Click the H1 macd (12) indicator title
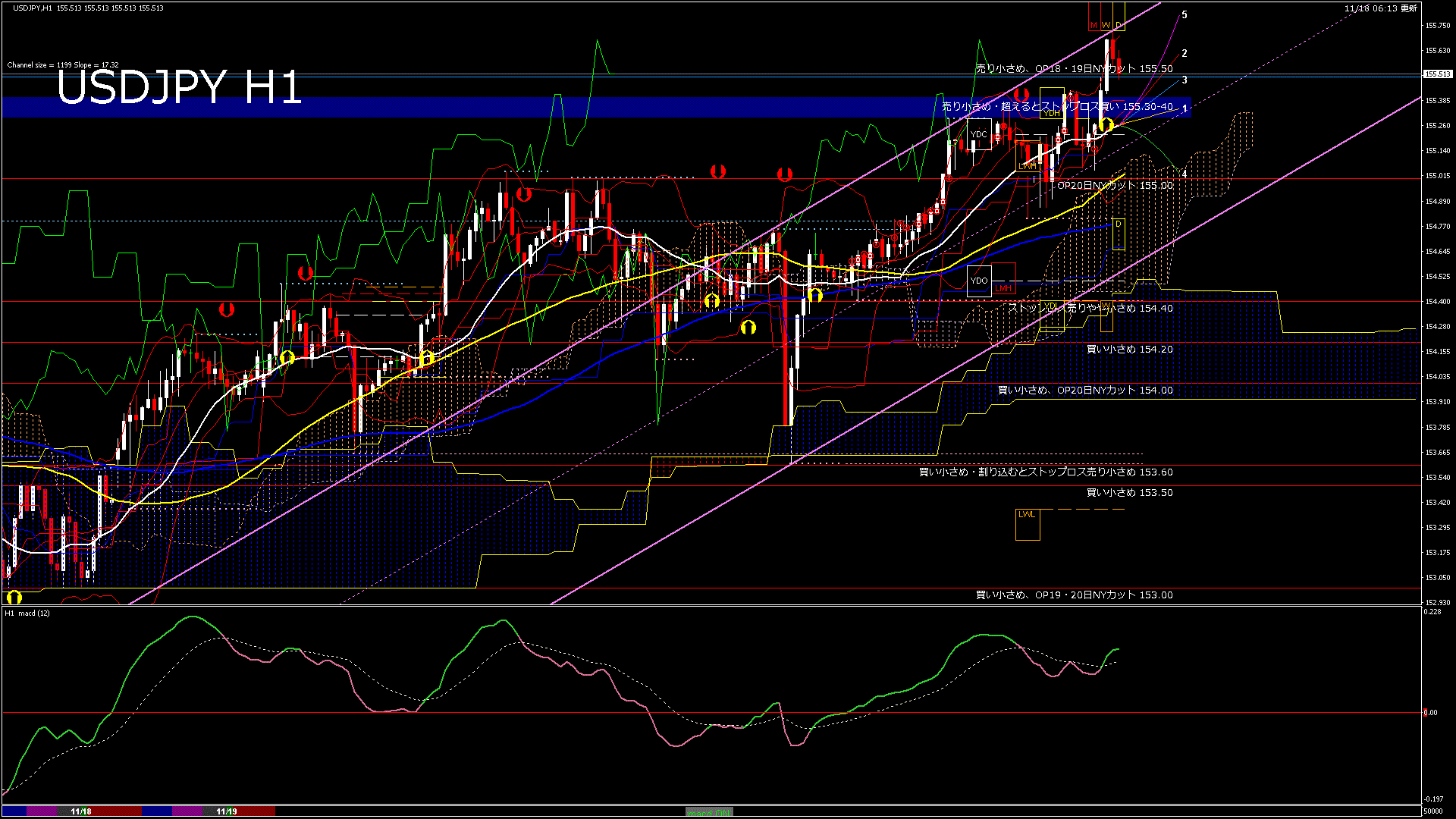 pos(27,613)
